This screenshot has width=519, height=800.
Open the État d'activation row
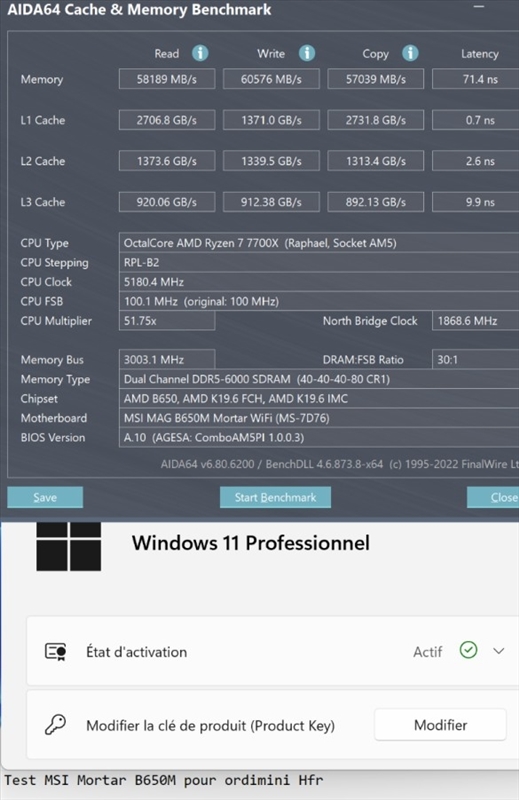click(273, 651)
